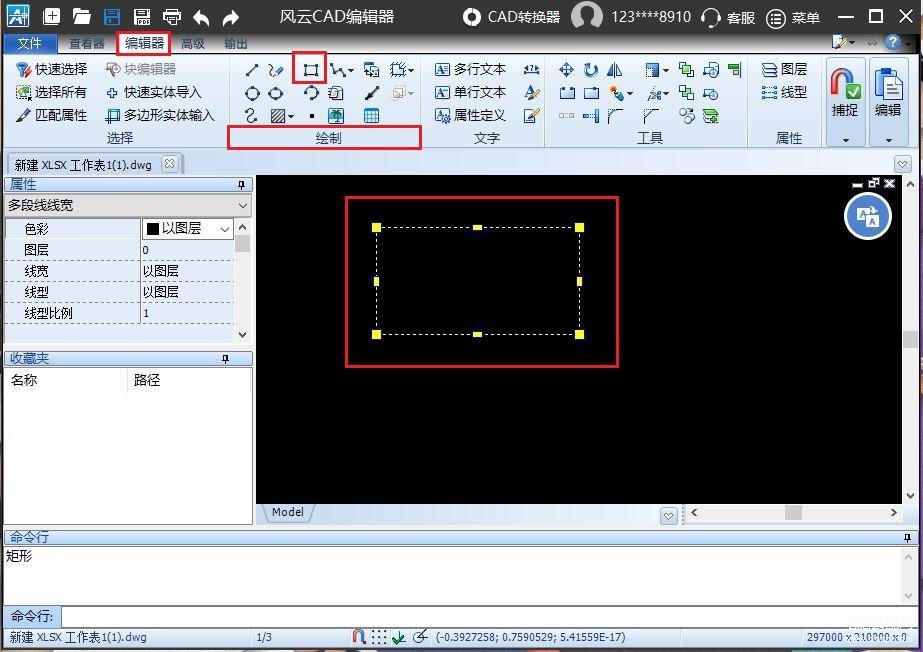The width and height of the screenshot is (923, 652).
Task: Open the CAD转换器 converter link
Action: tap(511, 17)
